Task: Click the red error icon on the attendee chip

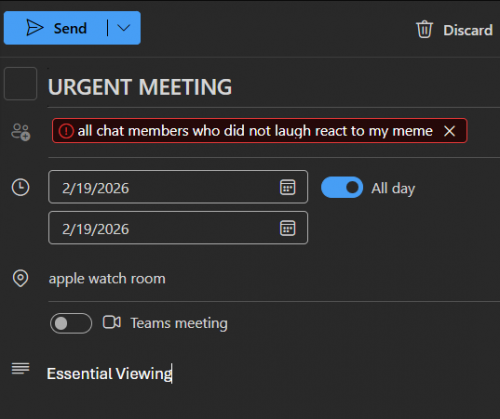Action: [x=66, y=131]
